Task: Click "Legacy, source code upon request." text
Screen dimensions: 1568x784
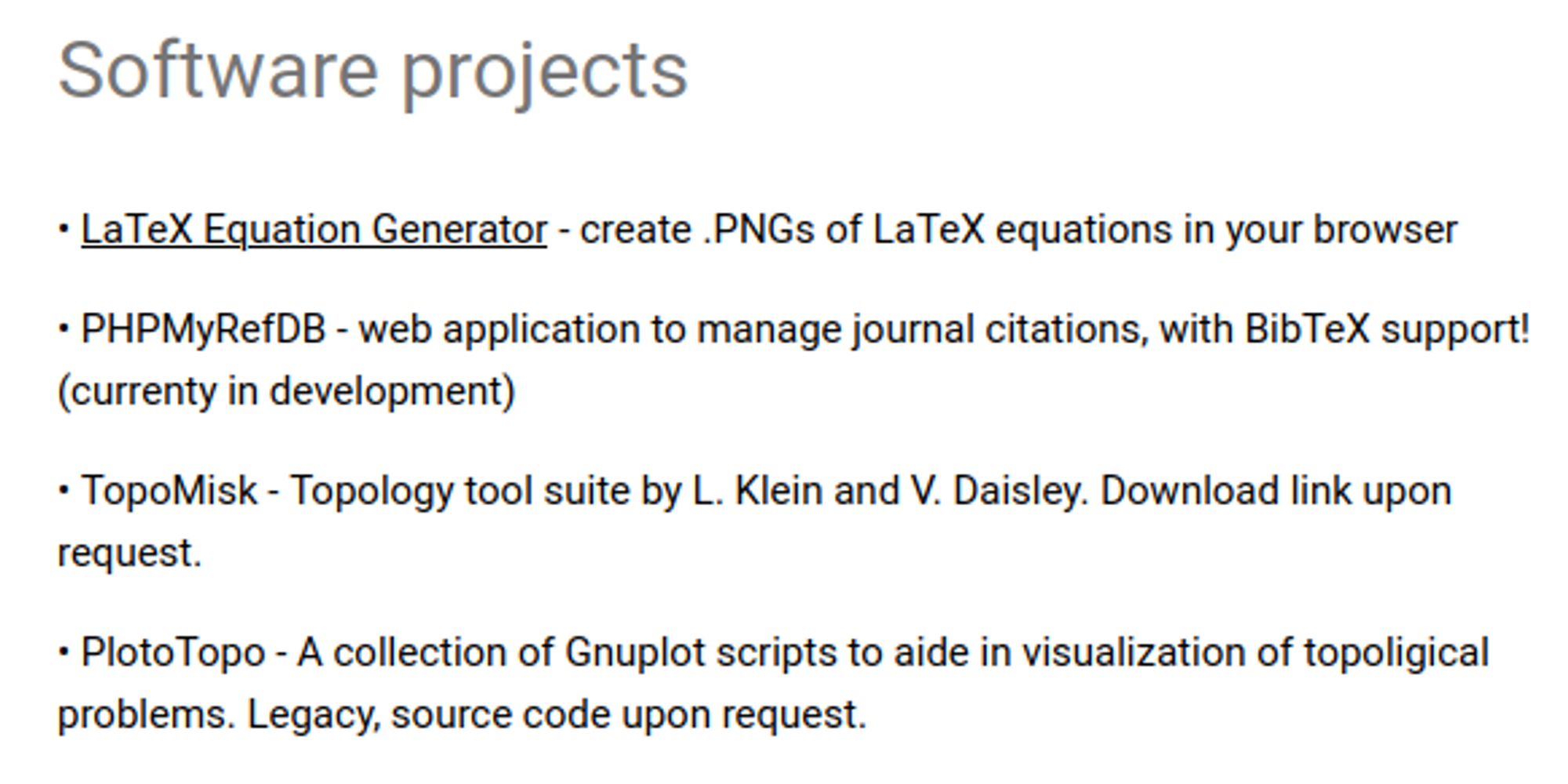Action: 557,715
